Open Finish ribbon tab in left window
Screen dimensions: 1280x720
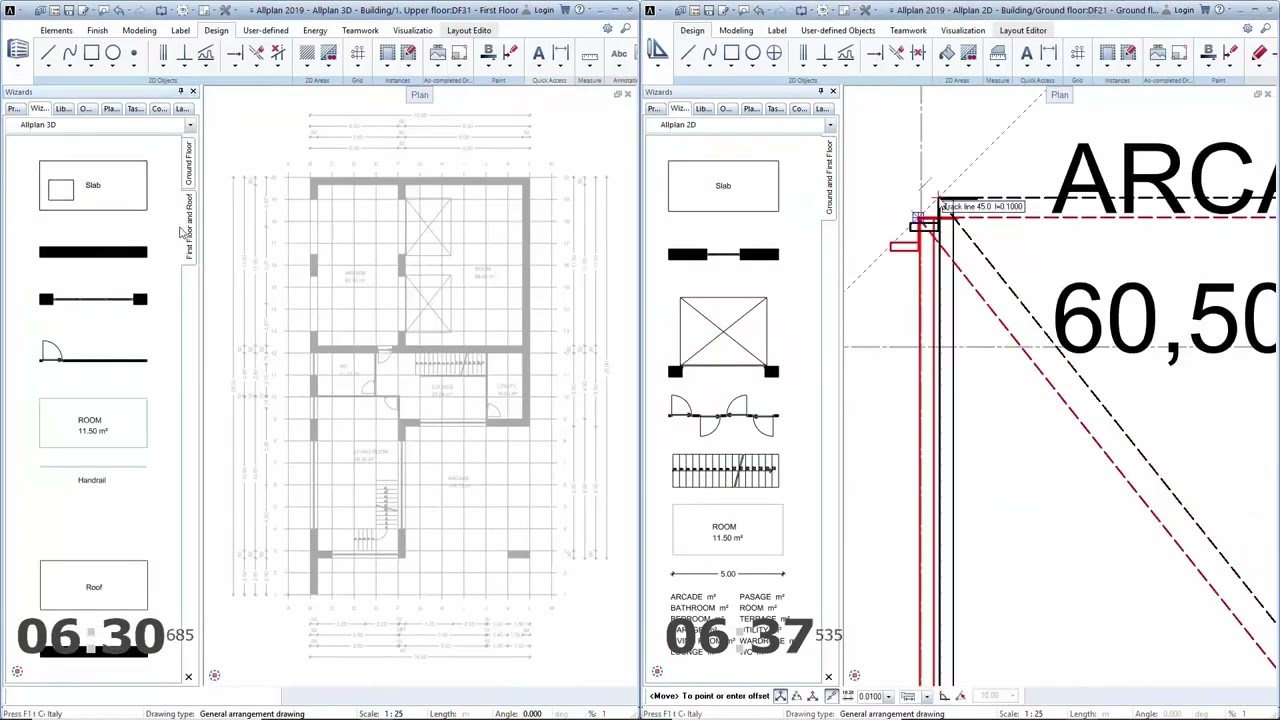coord(97,30)
